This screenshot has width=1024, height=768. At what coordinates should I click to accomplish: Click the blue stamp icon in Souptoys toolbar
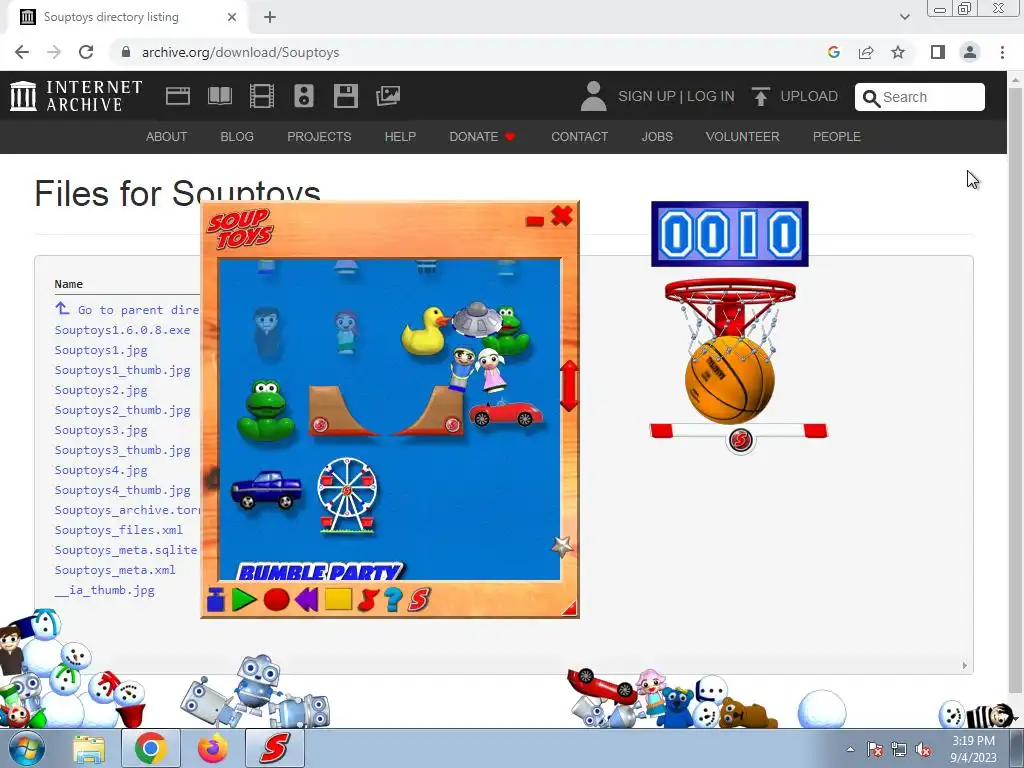tap(216, 600)
